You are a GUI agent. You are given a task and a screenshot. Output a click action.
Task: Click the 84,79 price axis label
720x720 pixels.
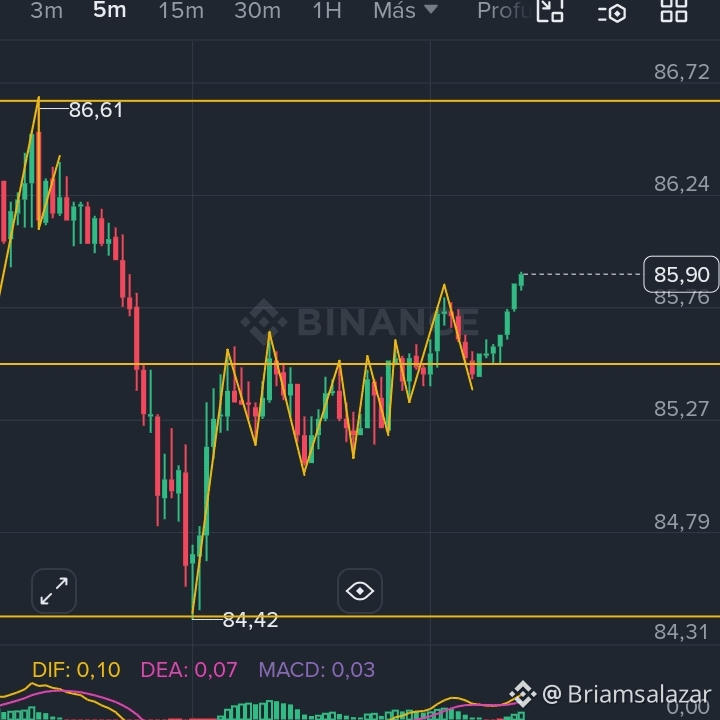[x=681, y=522]
